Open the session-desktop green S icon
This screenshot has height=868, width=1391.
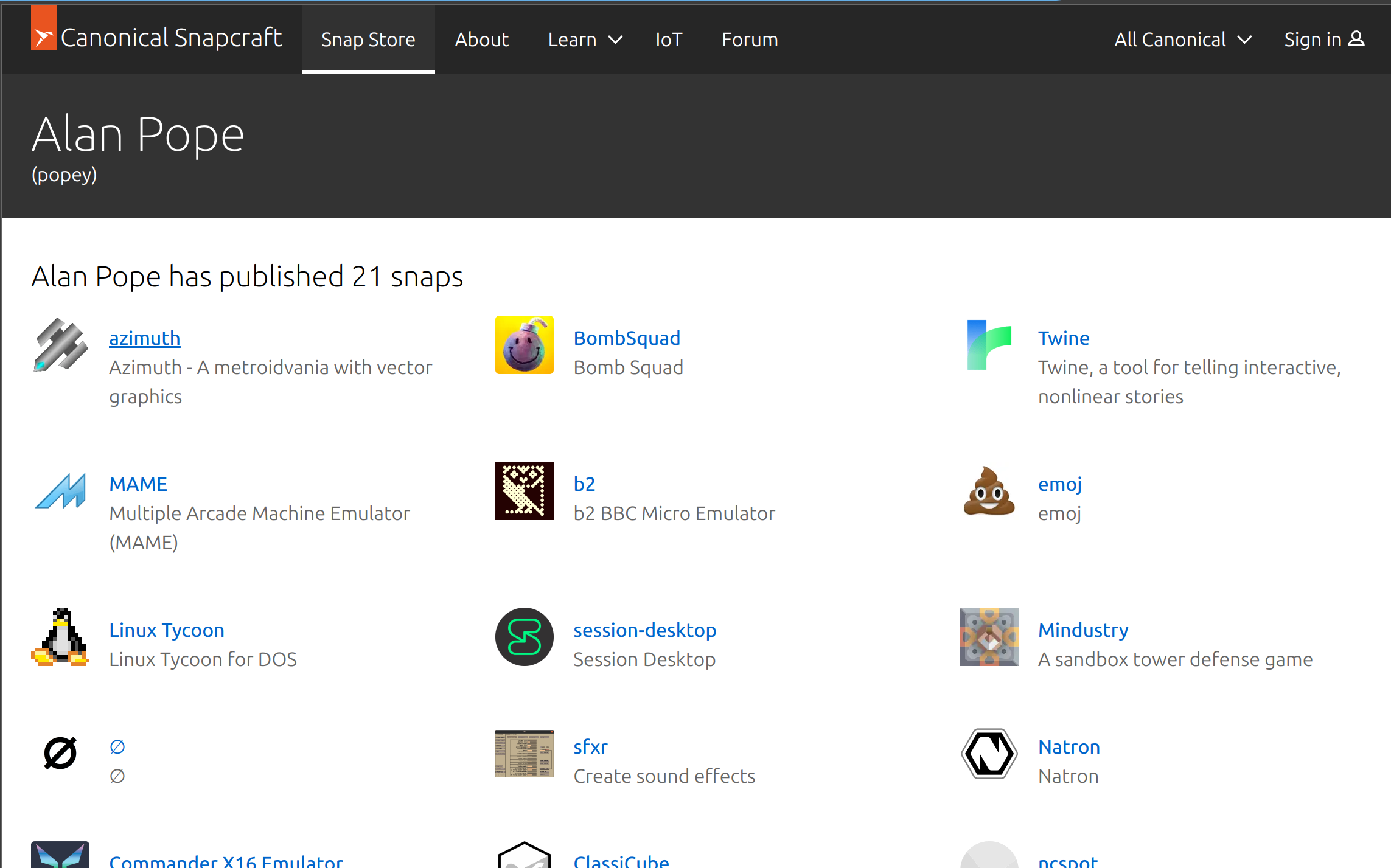click(x=524, y=637)
